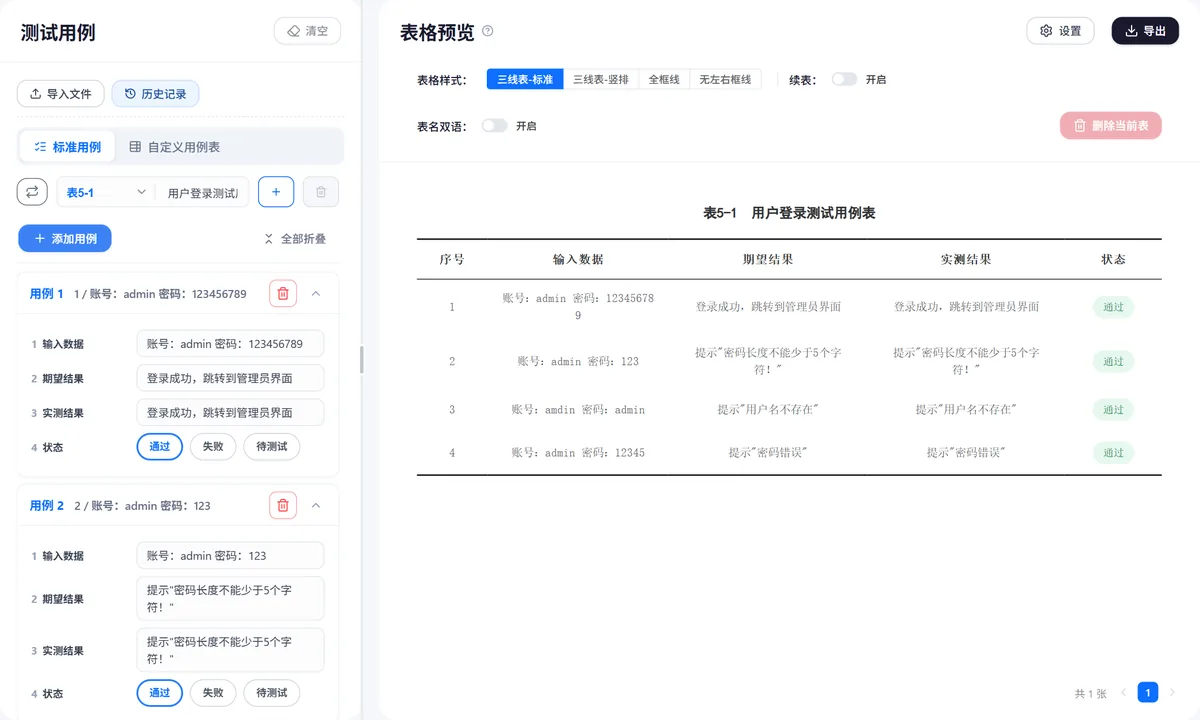Set 用例 1 status to 待测试
Image resolution: width=1200 pixels, height=720 pixels.
click(x=272, y=447)
